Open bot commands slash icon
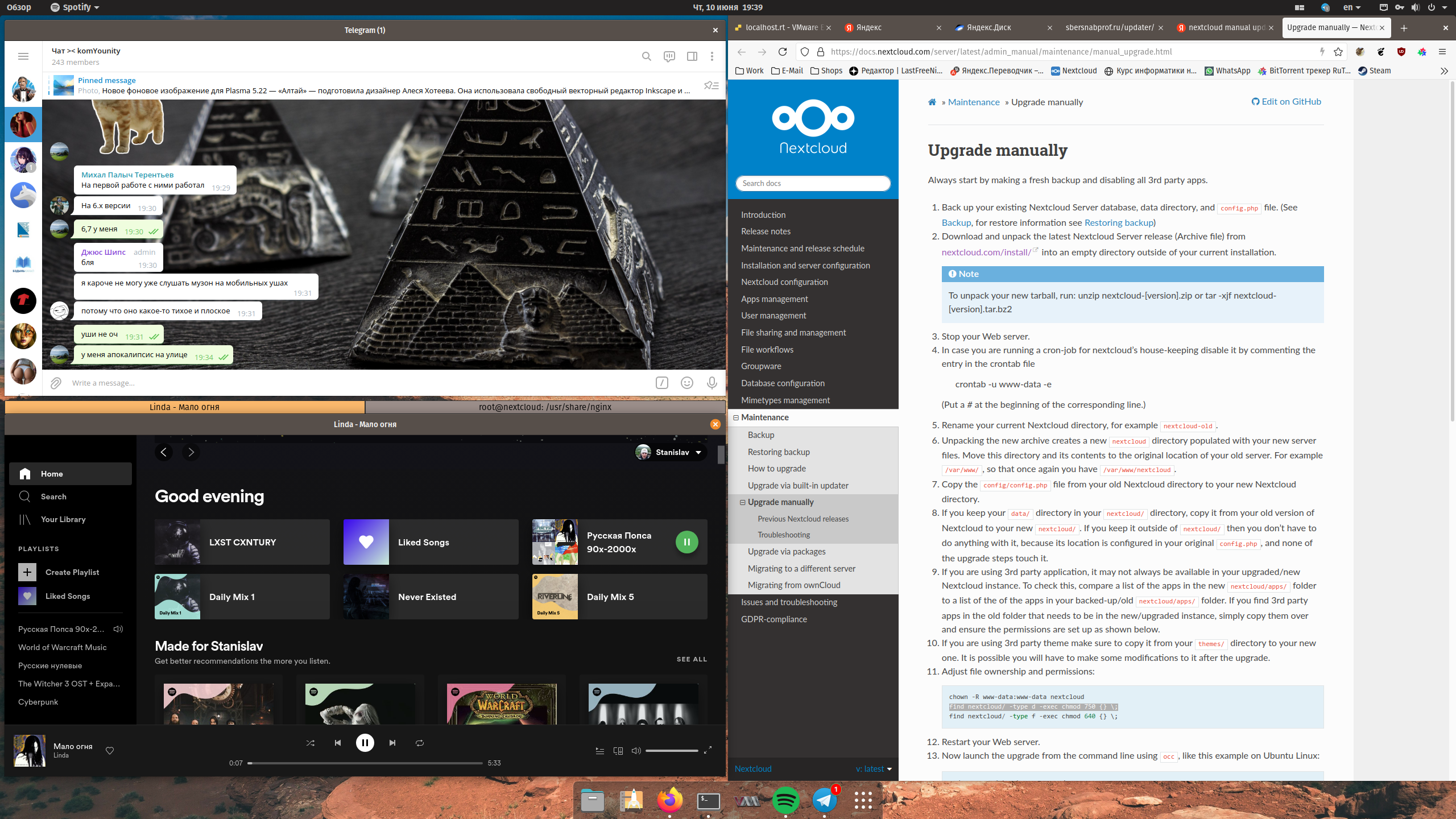 [662, 383]
